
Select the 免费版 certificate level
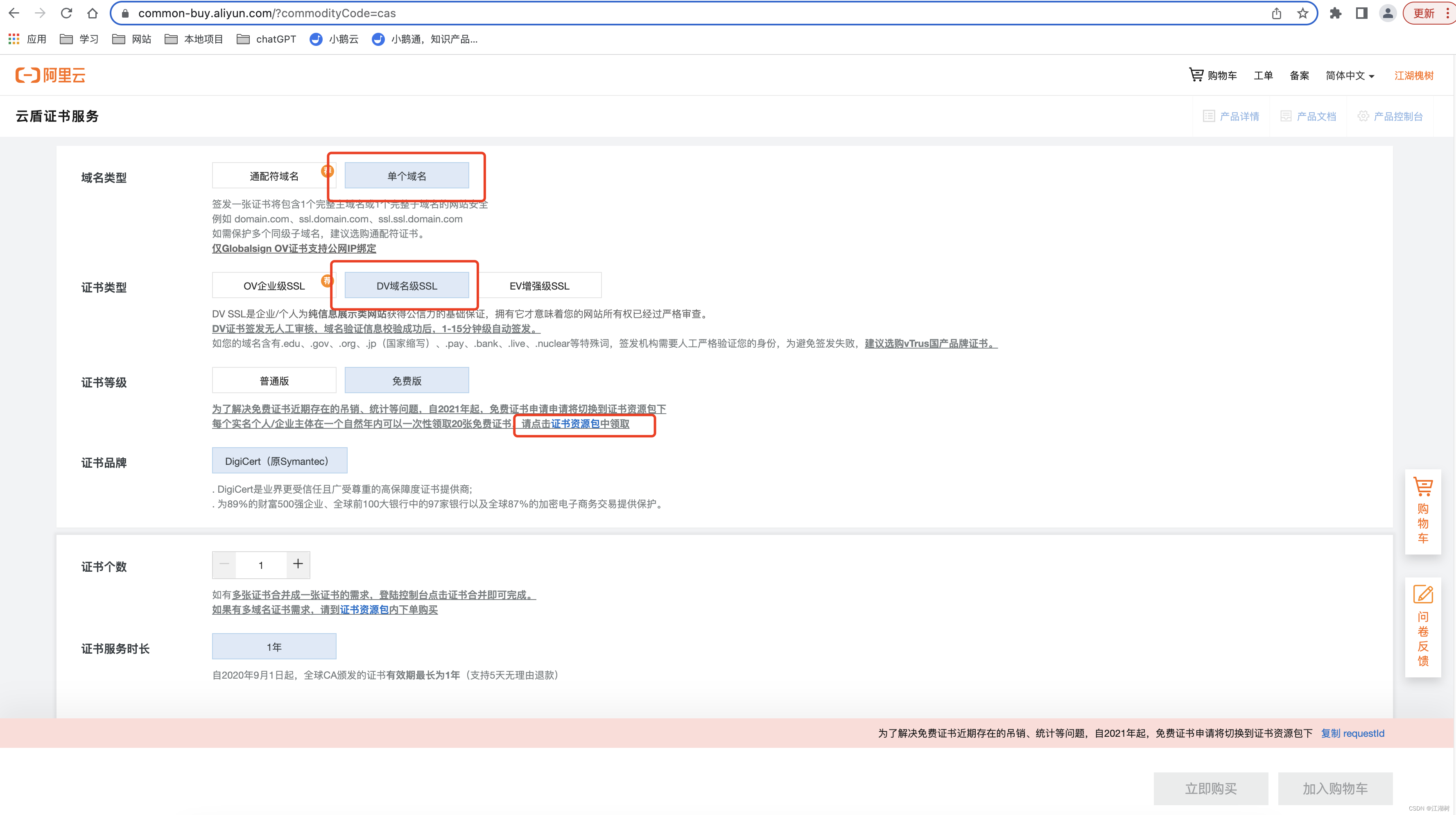click(407, 380)
